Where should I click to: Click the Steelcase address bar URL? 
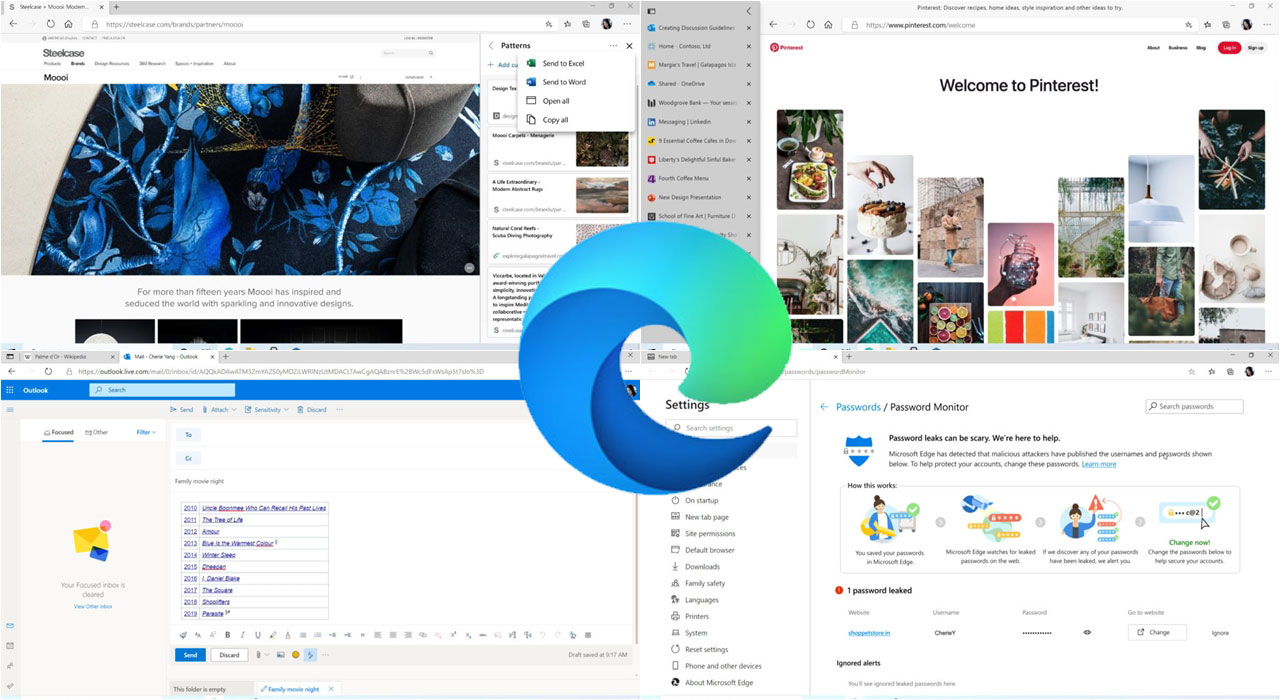(x=173, y=24)
